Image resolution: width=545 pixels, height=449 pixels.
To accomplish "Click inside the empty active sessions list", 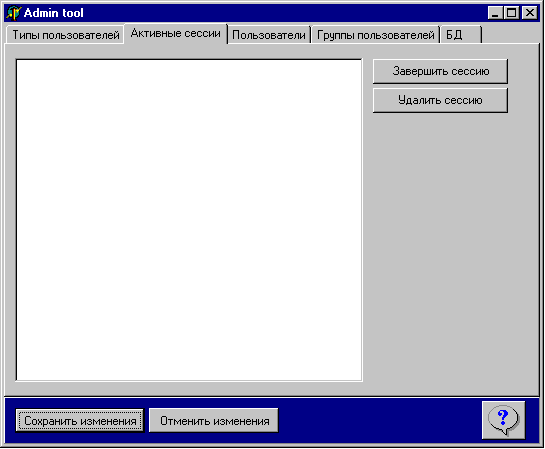I will (189, 220).
